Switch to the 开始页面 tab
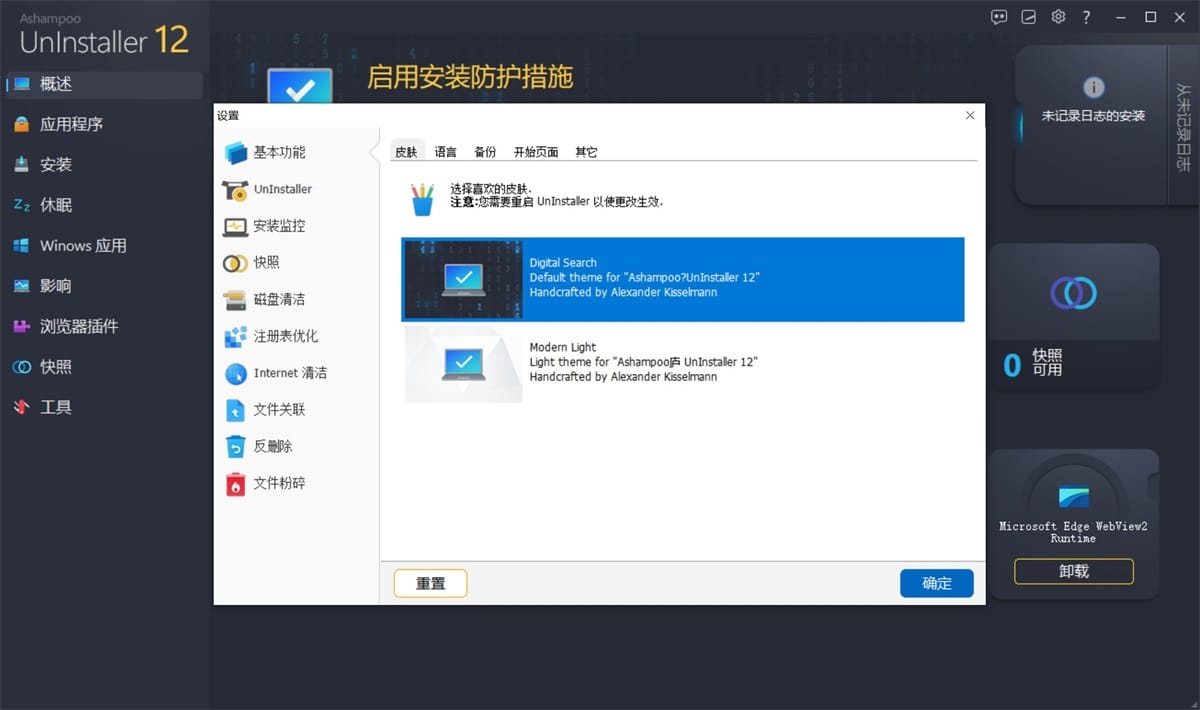The height and width of the screenshot is (710, 1200). tap(536, 152)
